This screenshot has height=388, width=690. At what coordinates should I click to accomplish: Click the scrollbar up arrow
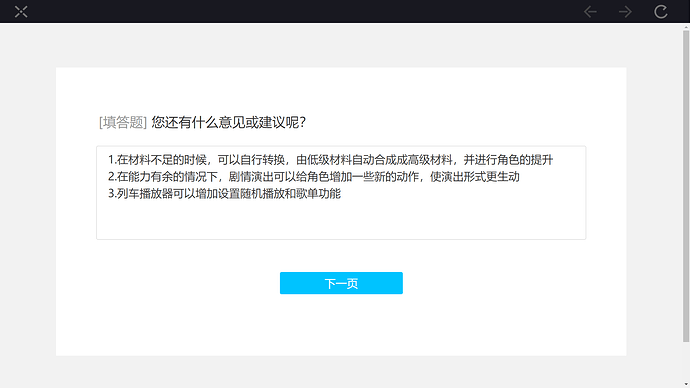pos(686,27)
